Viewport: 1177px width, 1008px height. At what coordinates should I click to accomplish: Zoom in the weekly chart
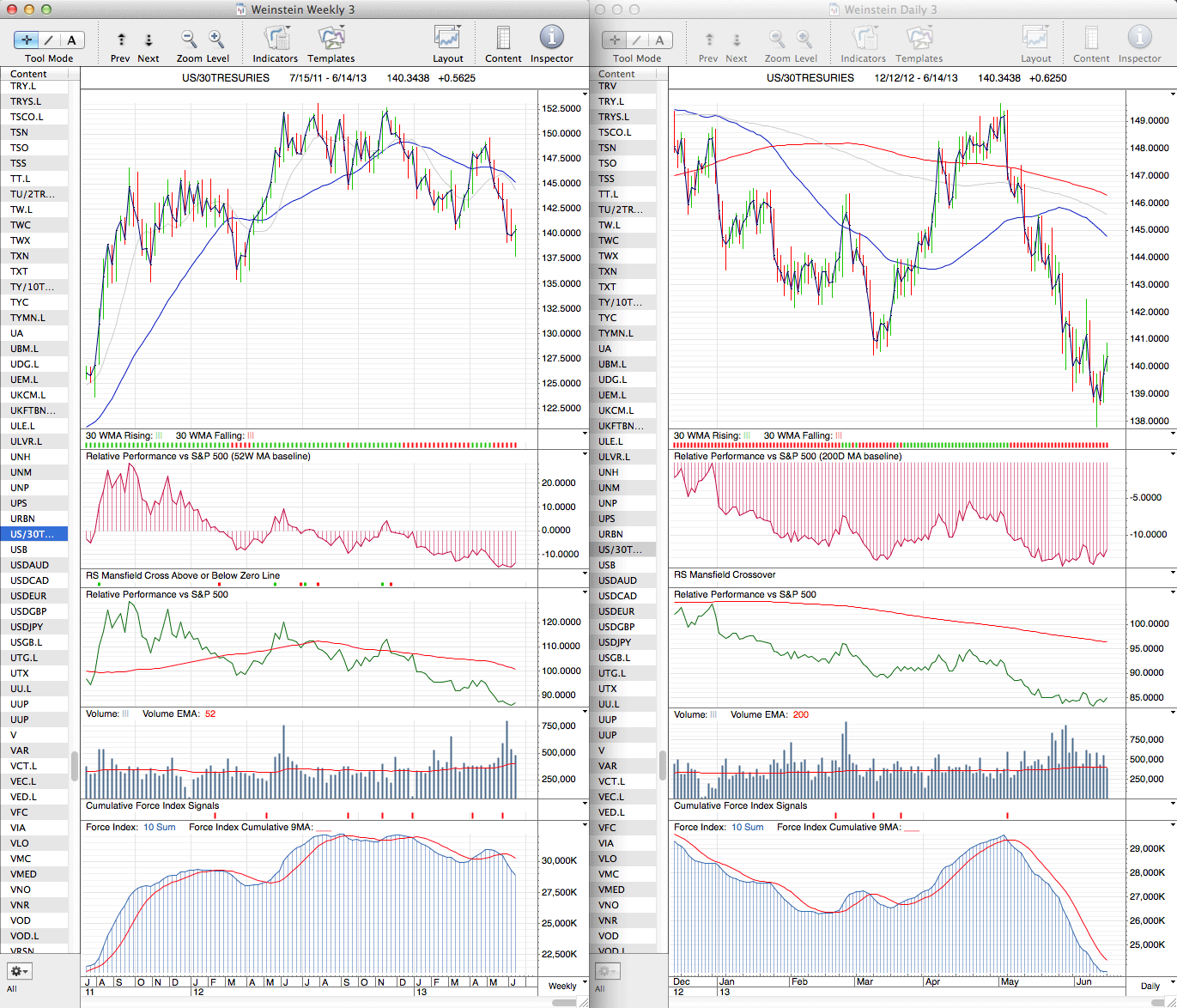216,39
